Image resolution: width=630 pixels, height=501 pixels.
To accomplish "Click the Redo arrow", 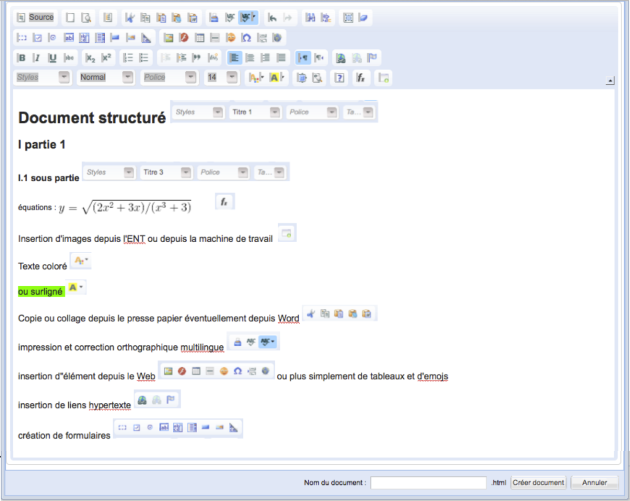I will [288, 17].
